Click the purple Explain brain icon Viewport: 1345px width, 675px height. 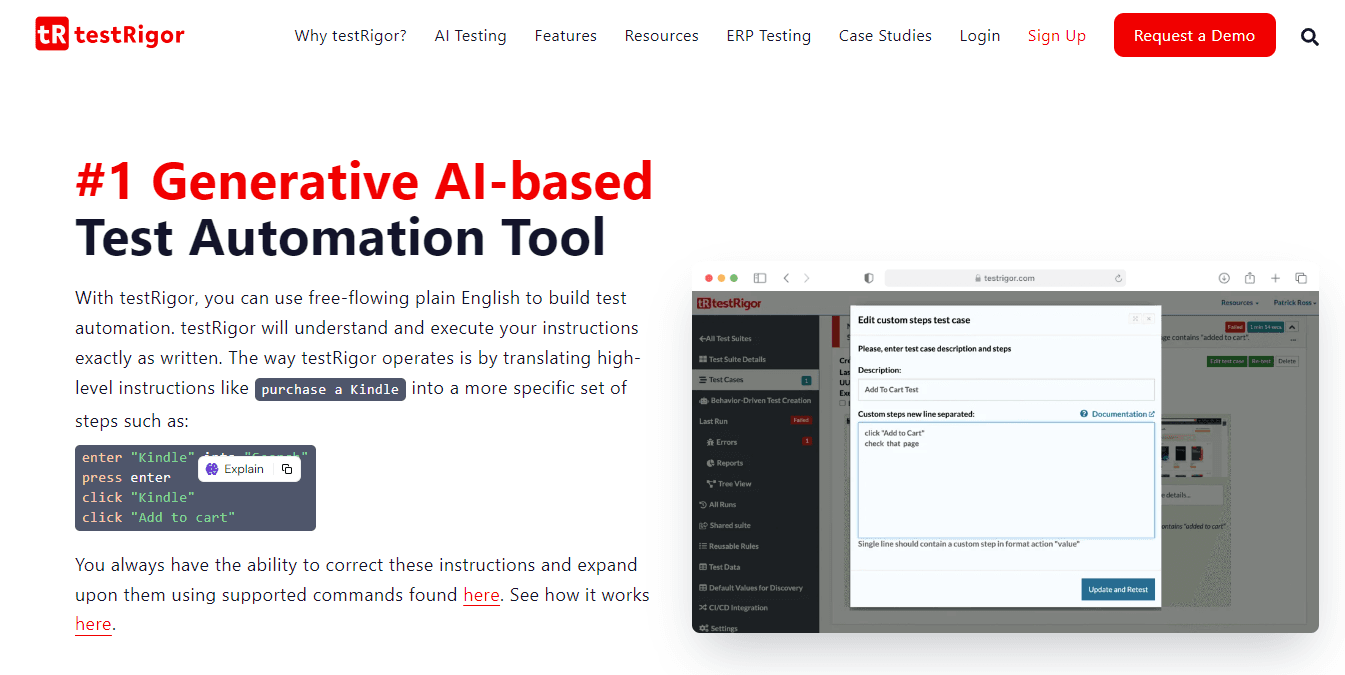click(212, 469)
